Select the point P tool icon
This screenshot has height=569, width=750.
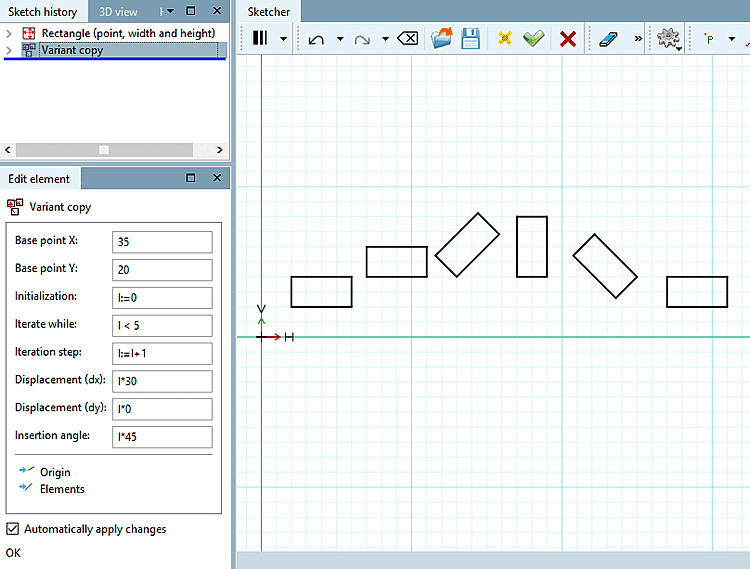tap(709, 39)
